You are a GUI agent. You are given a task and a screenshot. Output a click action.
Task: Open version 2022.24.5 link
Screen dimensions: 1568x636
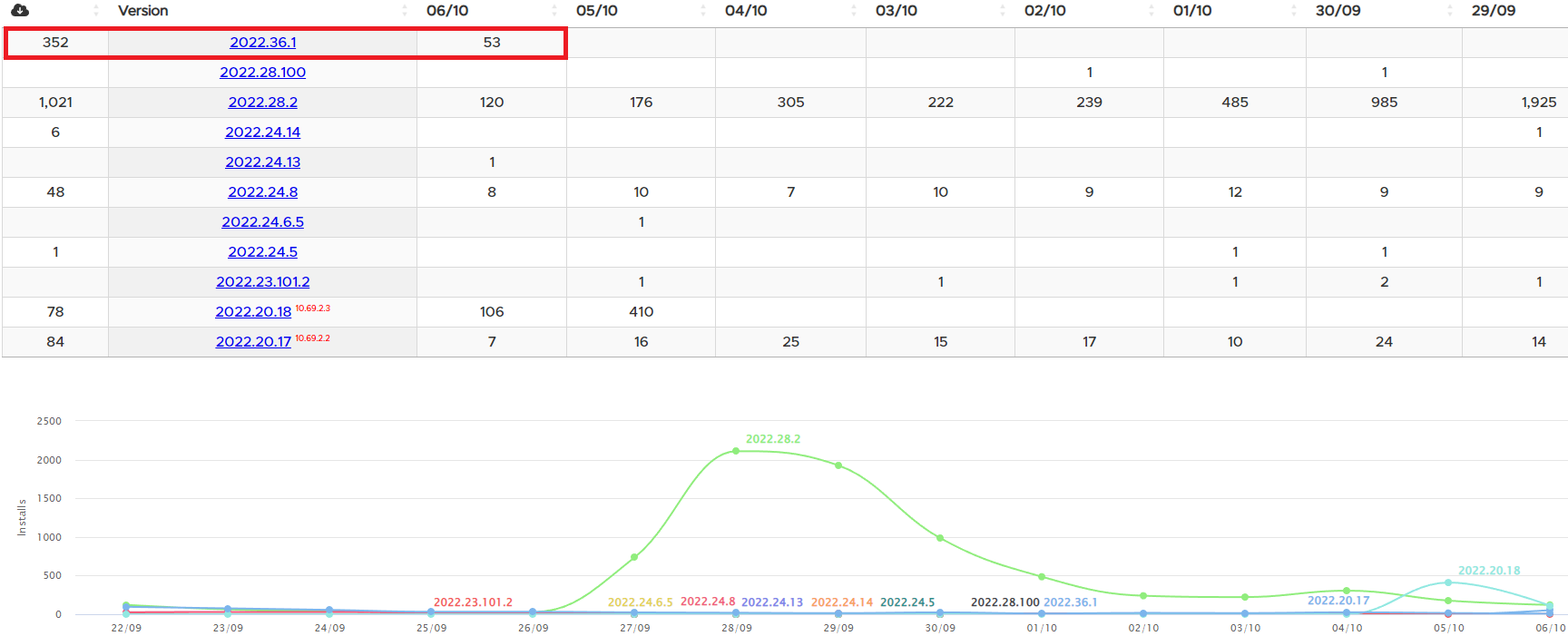[x=262, y=252]
